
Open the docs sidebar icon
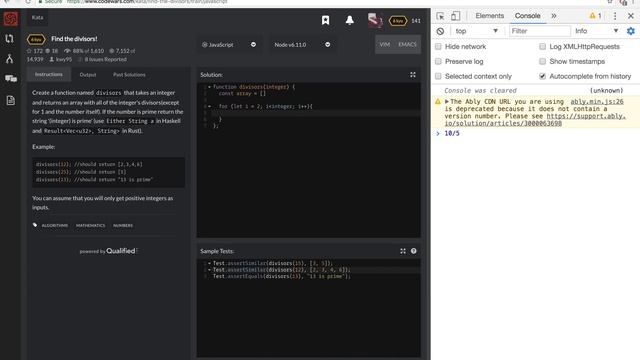tap(11, 100)
